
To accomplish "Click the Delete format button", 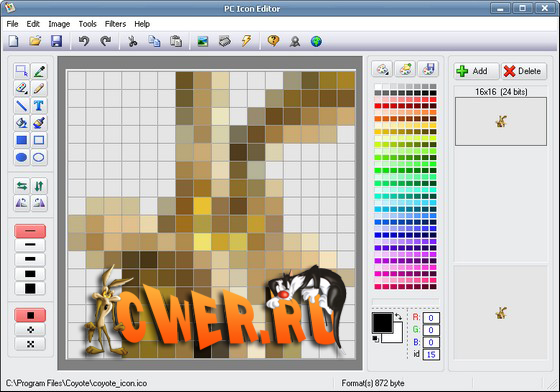I will coord(524,71).
